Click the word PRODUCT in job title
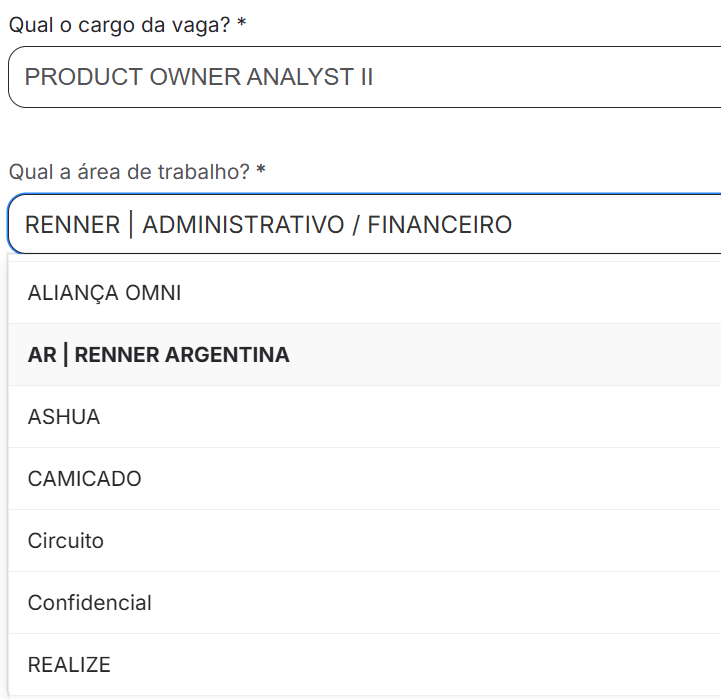 (84, 77)
